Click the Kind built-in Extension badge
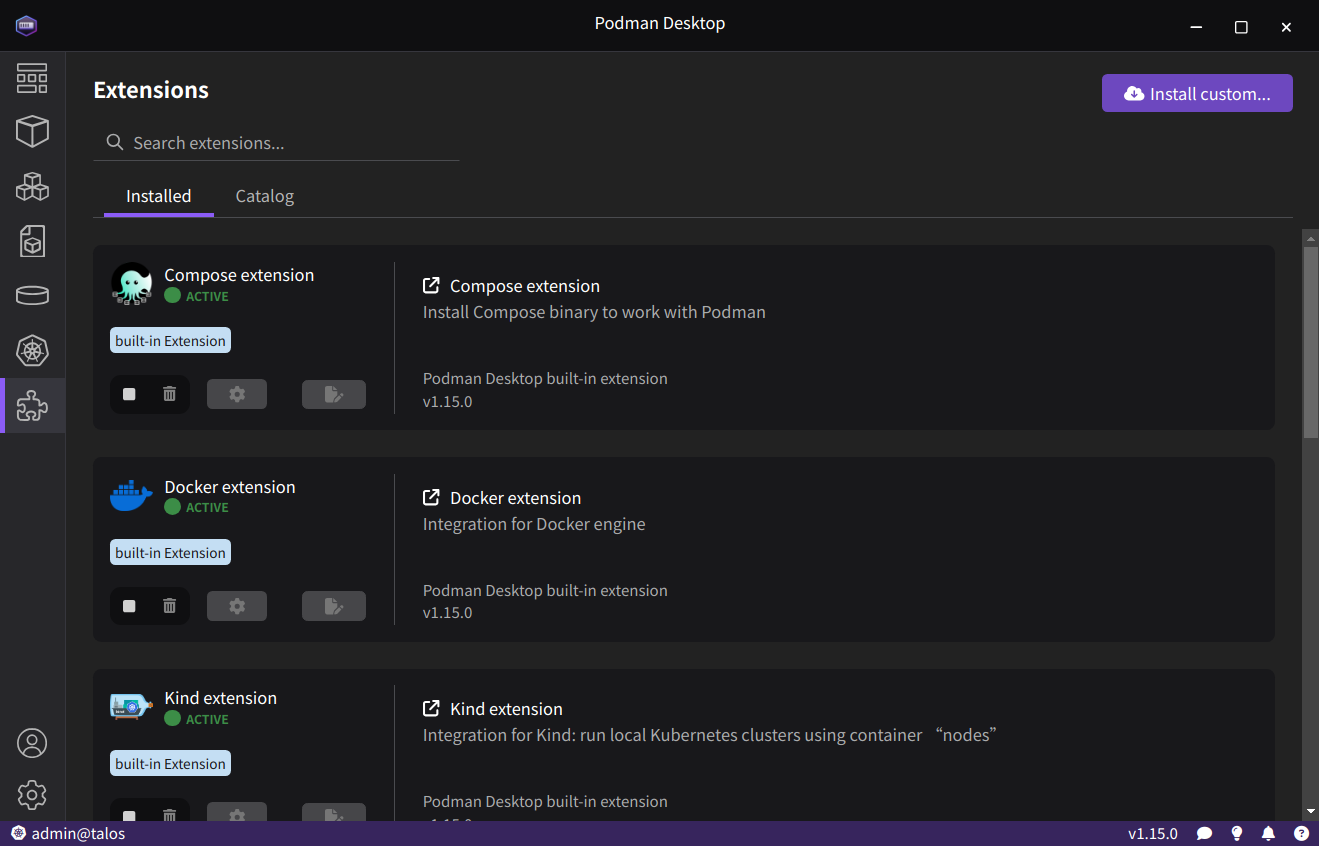The width and height of the screenshot is (1319, 846). pyautogui.click(x=171, y=764)
